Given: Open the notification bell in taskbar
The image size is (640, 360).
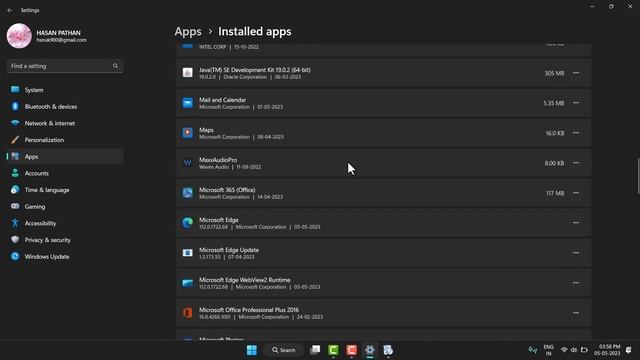Looking at the screenshot, I should tap(629, 350).
